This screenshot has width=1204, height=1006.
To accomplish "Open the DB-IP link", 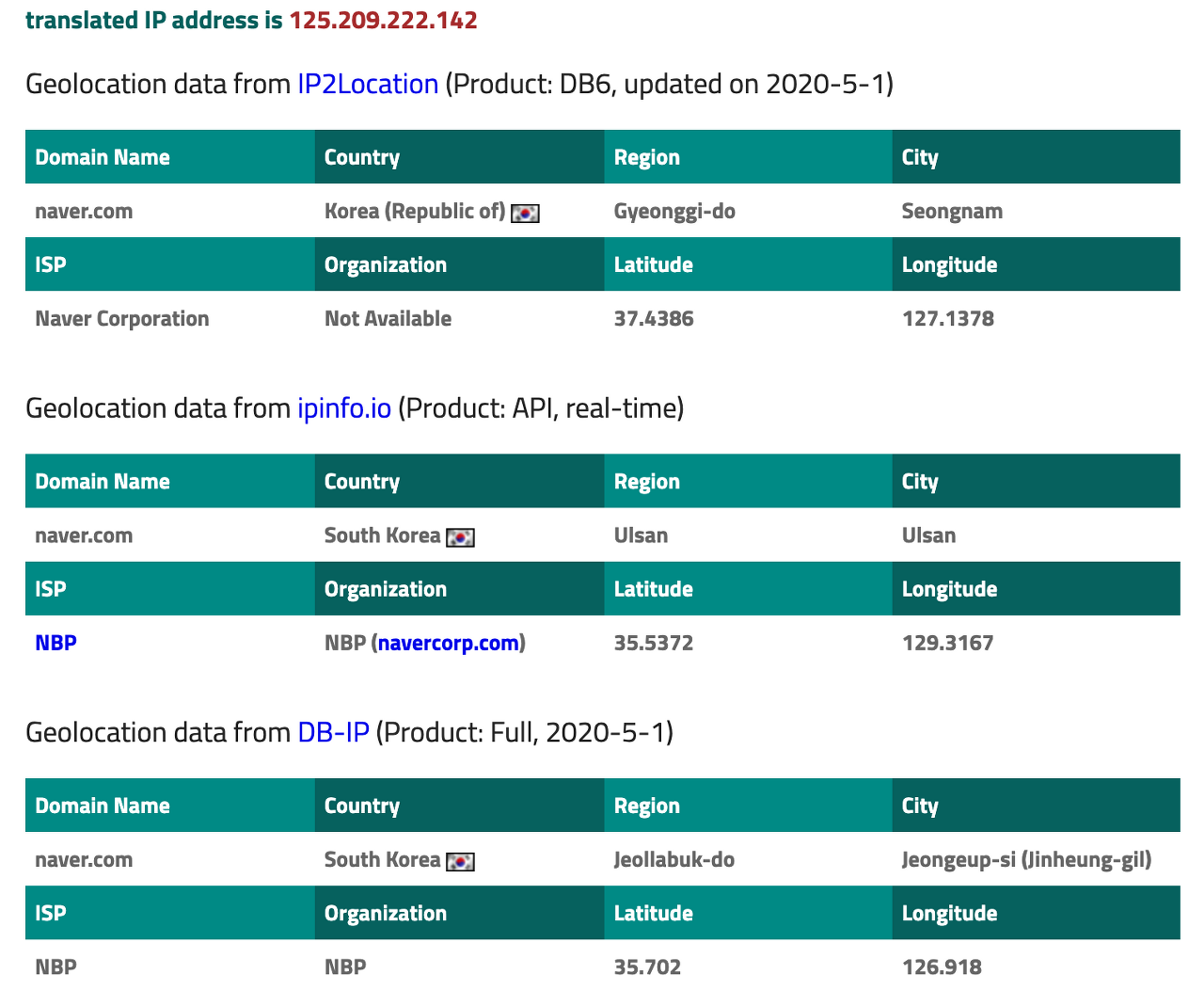I will [x=333, y=732].
